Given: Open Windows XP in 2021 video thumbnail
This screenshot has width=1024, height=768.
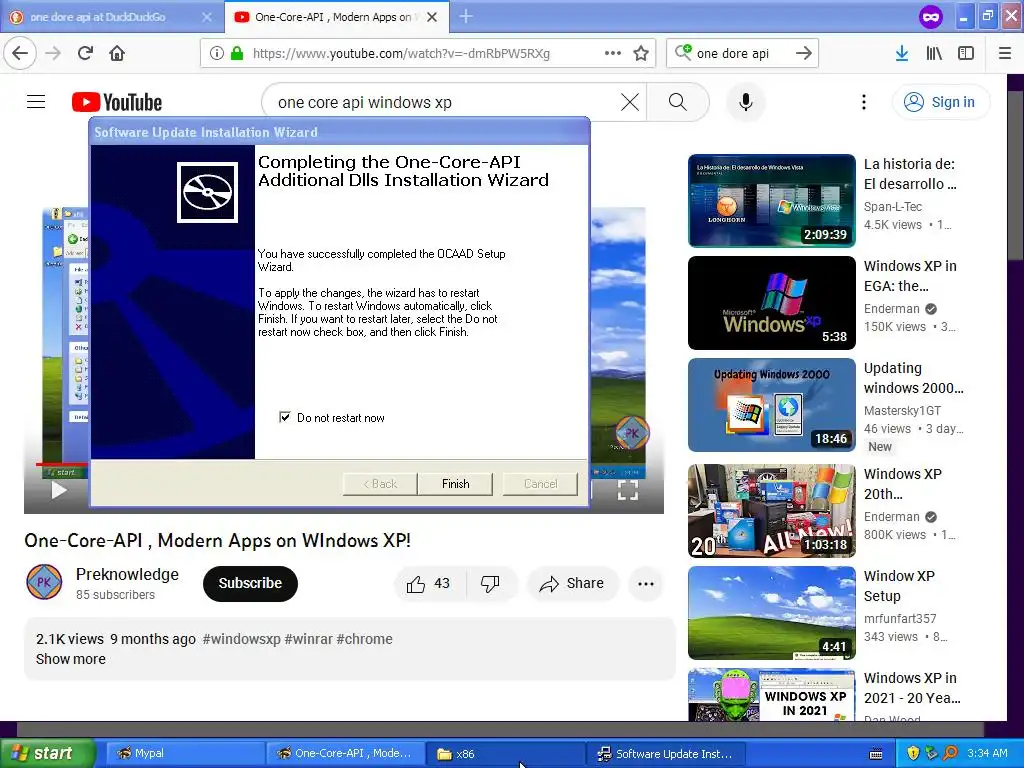Looking at the screenshot, I should (x=771, y=694).
